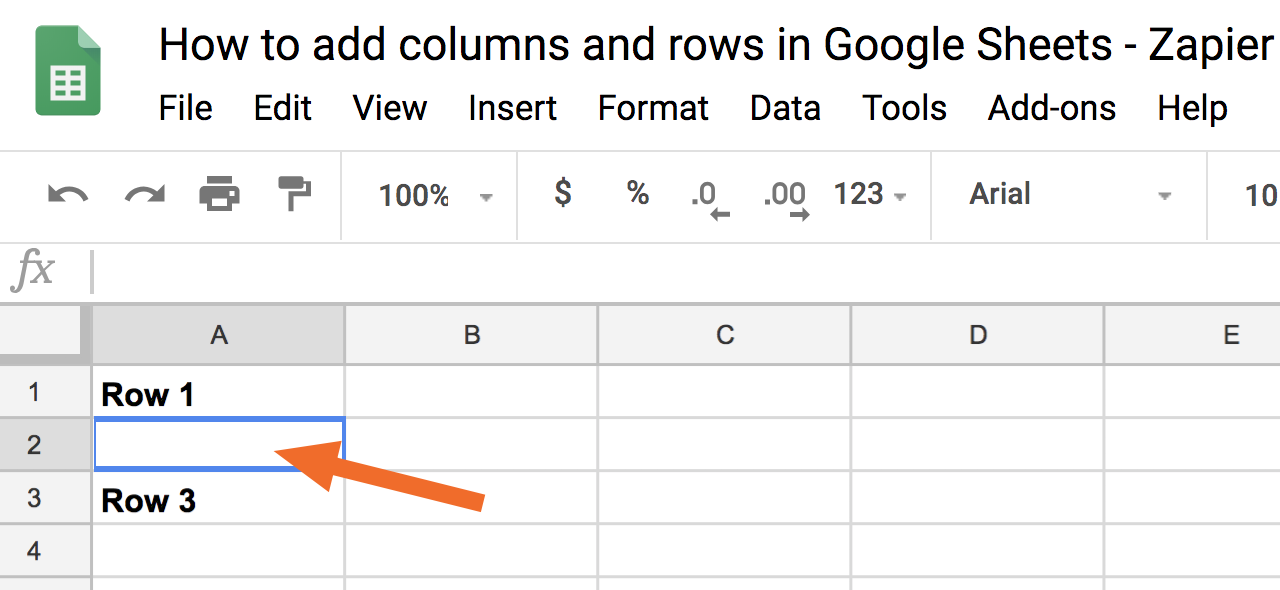Expand the 123 number formats dropdown

[870, 194]
